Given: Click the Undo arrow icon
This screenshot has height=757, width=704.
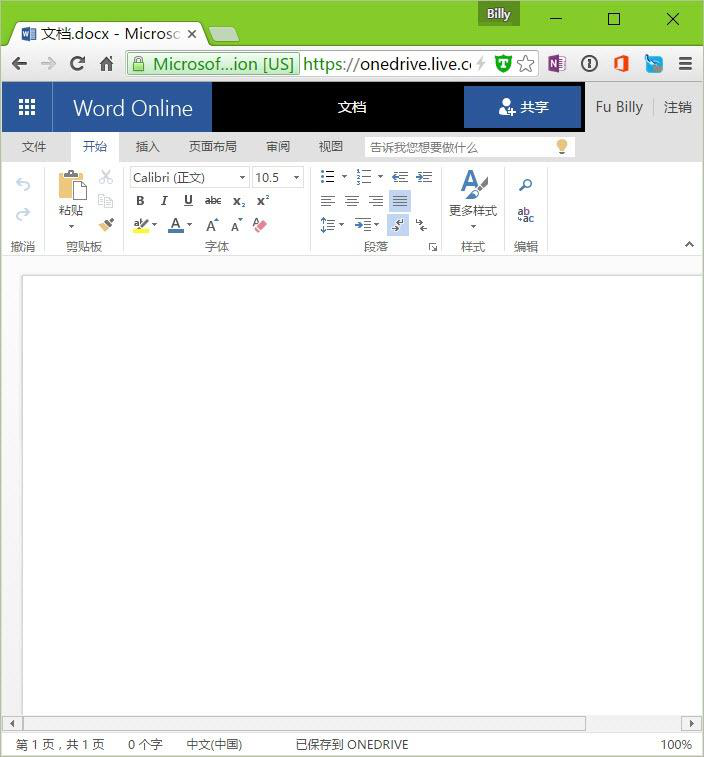Looking at the screenshot, I should [23, 184].
